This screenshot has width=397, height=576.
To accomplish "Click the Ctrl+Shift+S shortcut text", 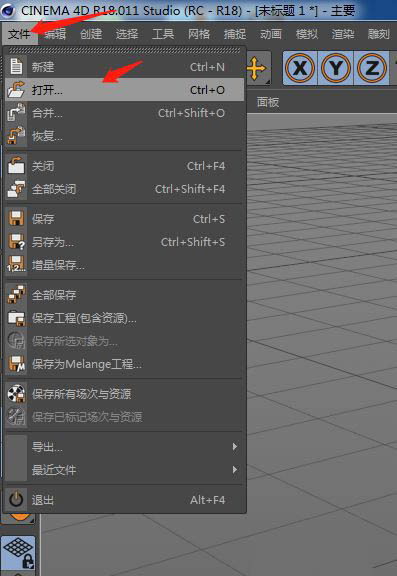I will [x=193, y=242].
